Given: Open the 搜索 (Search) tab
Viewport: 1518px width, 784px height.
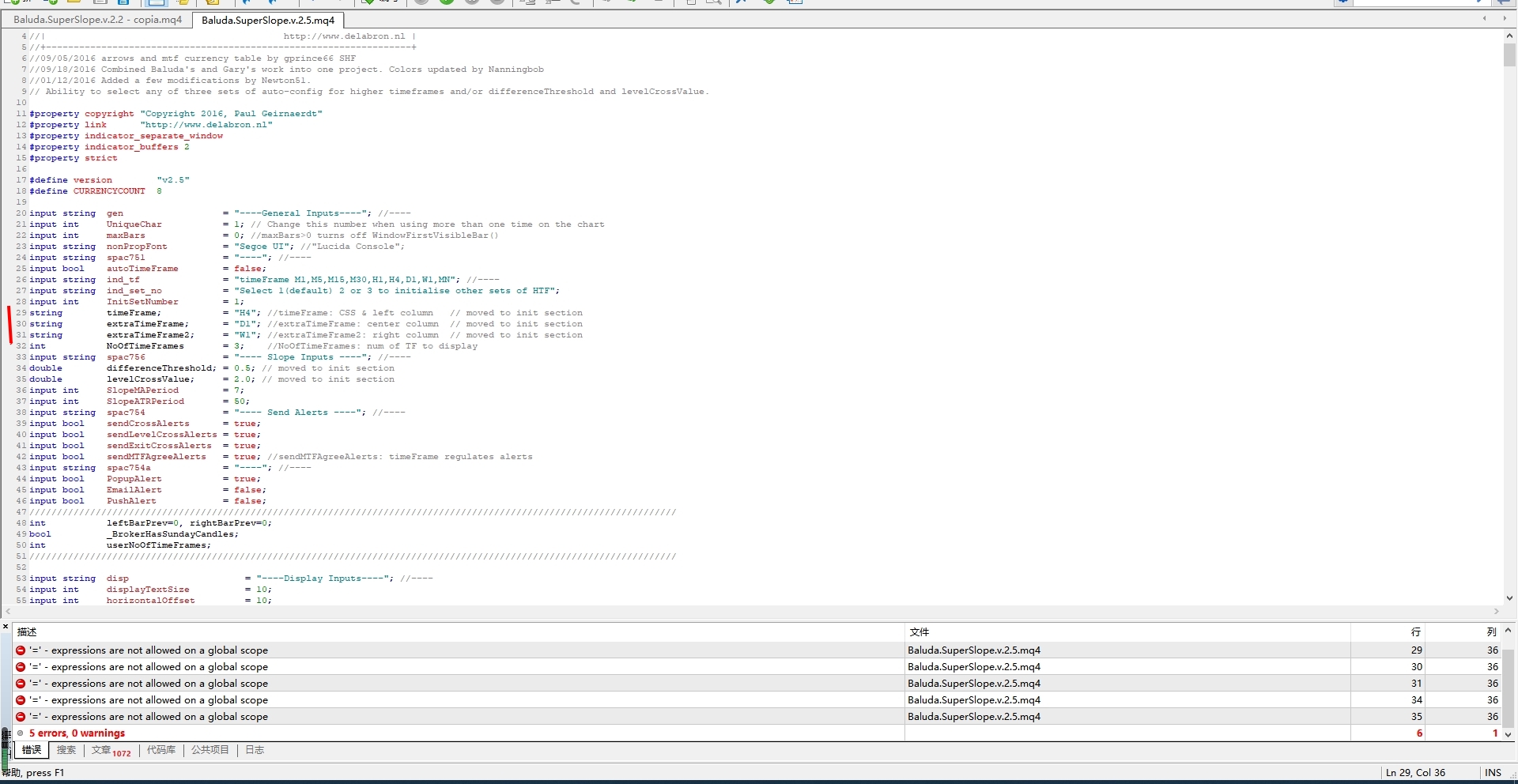Looking at the screenshot, I should [x=66, y=750].
